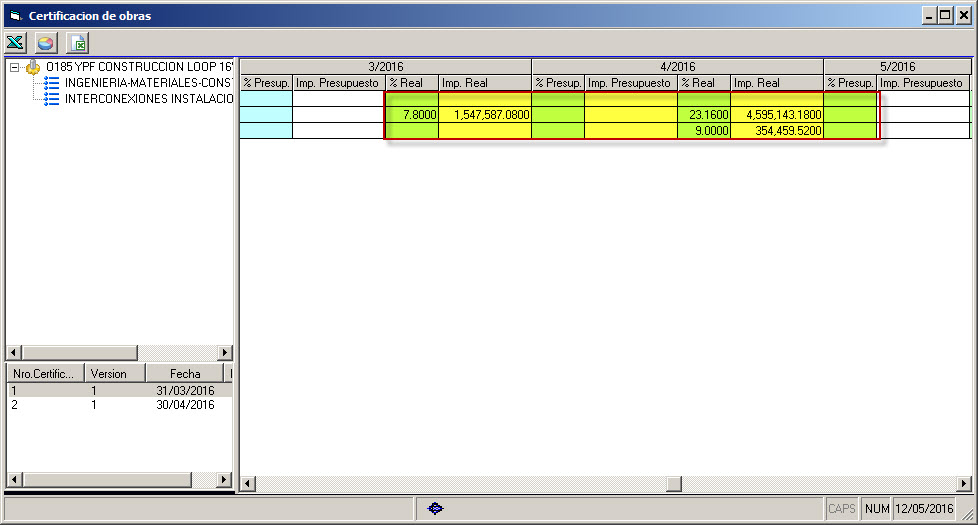Click the 4/2016 month column header
This screenshot has height=525, width=978.
pos(677,66)
